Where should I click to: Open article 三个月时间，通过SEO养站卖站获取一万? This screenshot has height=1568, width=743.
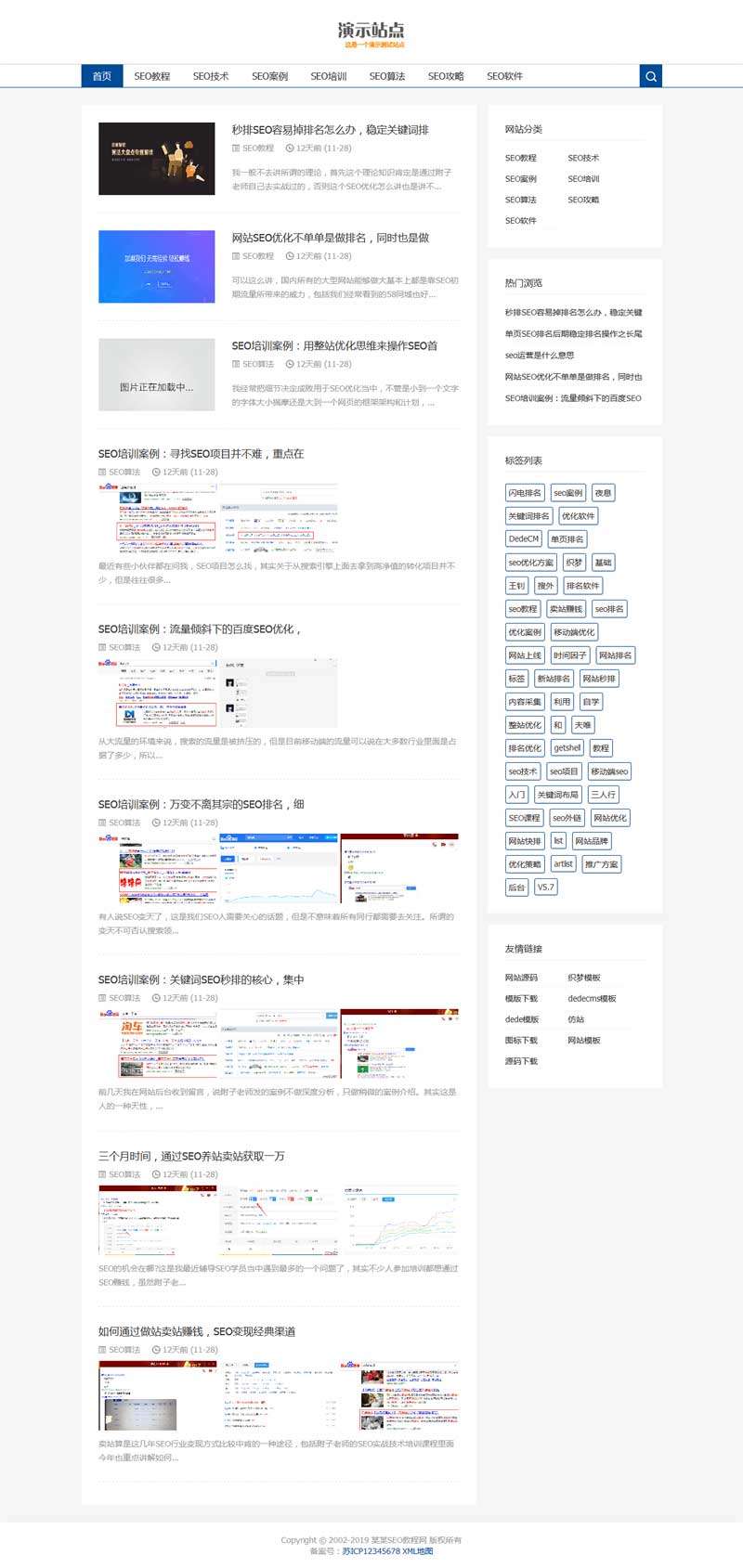tap(191, 1156)
